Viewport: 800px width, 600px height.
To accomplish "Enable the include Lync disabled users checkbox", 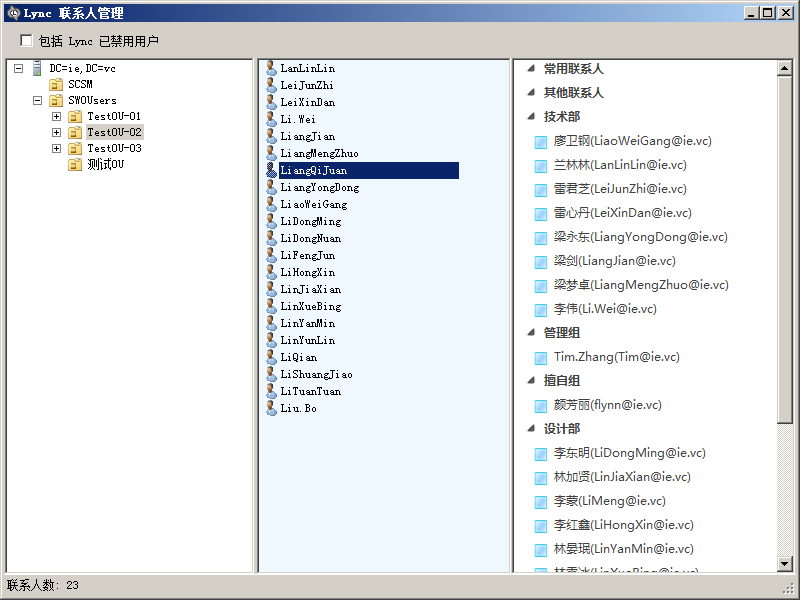I will (x=26, y=41).
